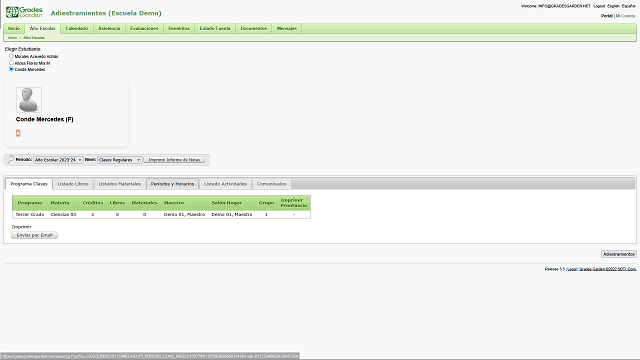Open the Estado Cuenta menu tab
The image size is (640, 360).
point(215,29)
